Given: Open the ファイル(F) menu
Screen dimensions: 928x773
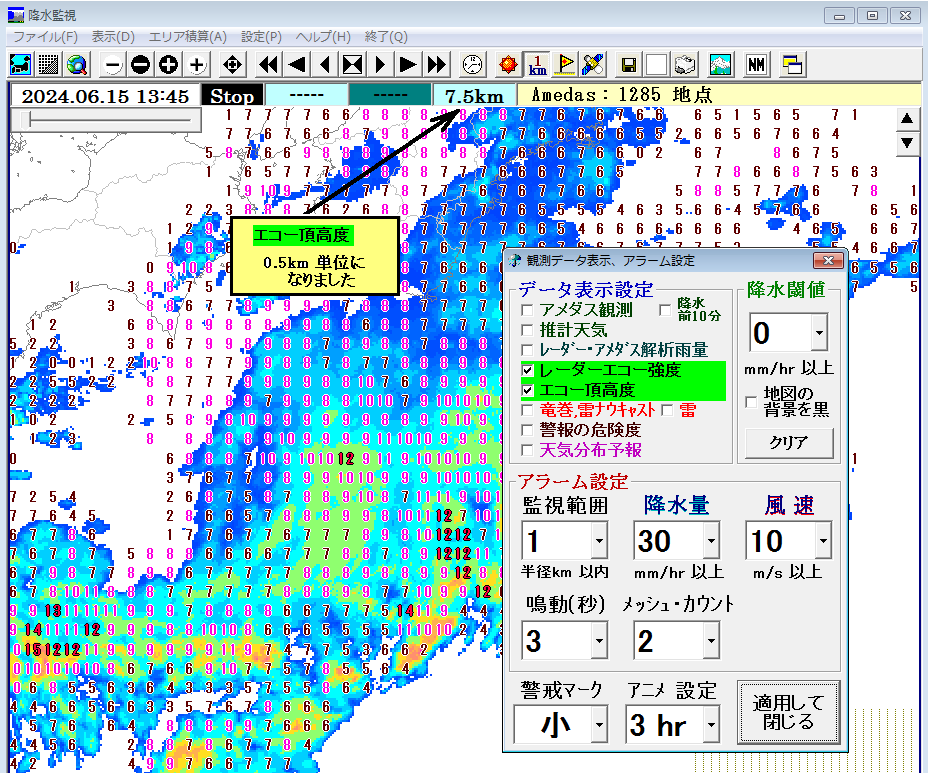Looking at the screenshot, I should 46,37.
